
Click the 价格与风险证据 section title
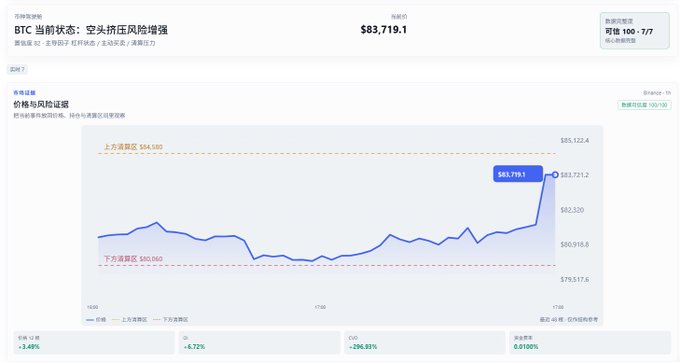tap(41, 104)
